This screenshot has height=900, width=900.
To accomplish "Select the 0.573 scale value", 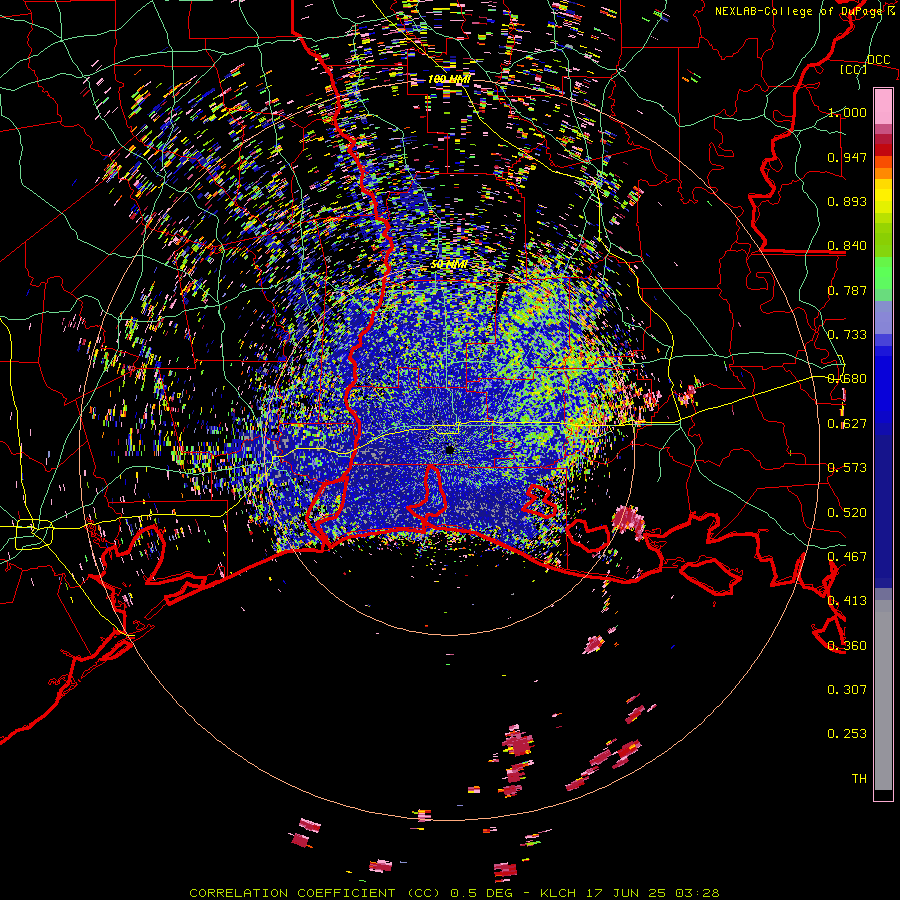I will 847,468.
